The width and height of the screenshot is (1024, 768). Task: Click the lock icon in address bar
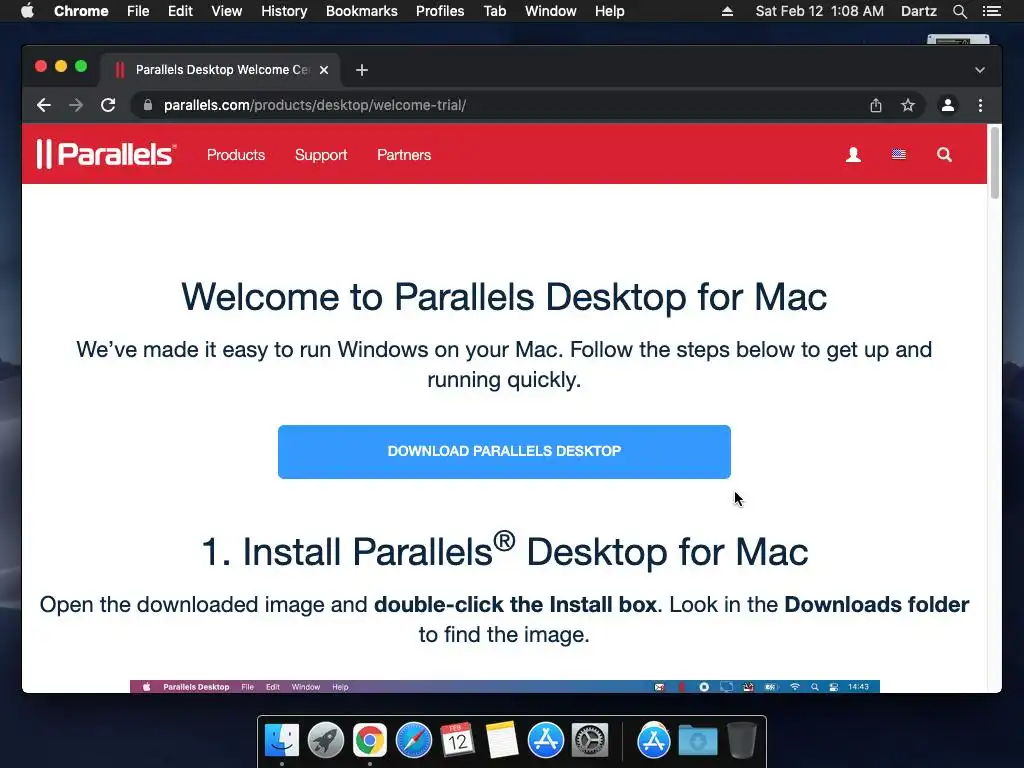click(148, 105)
